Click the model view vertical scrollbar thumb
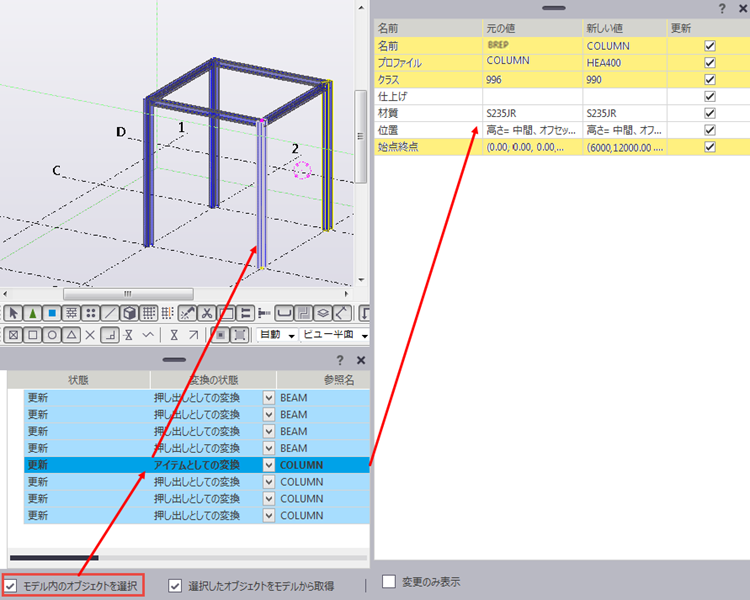Viewport: 750px width, 600px height. [x=360, y=137]
